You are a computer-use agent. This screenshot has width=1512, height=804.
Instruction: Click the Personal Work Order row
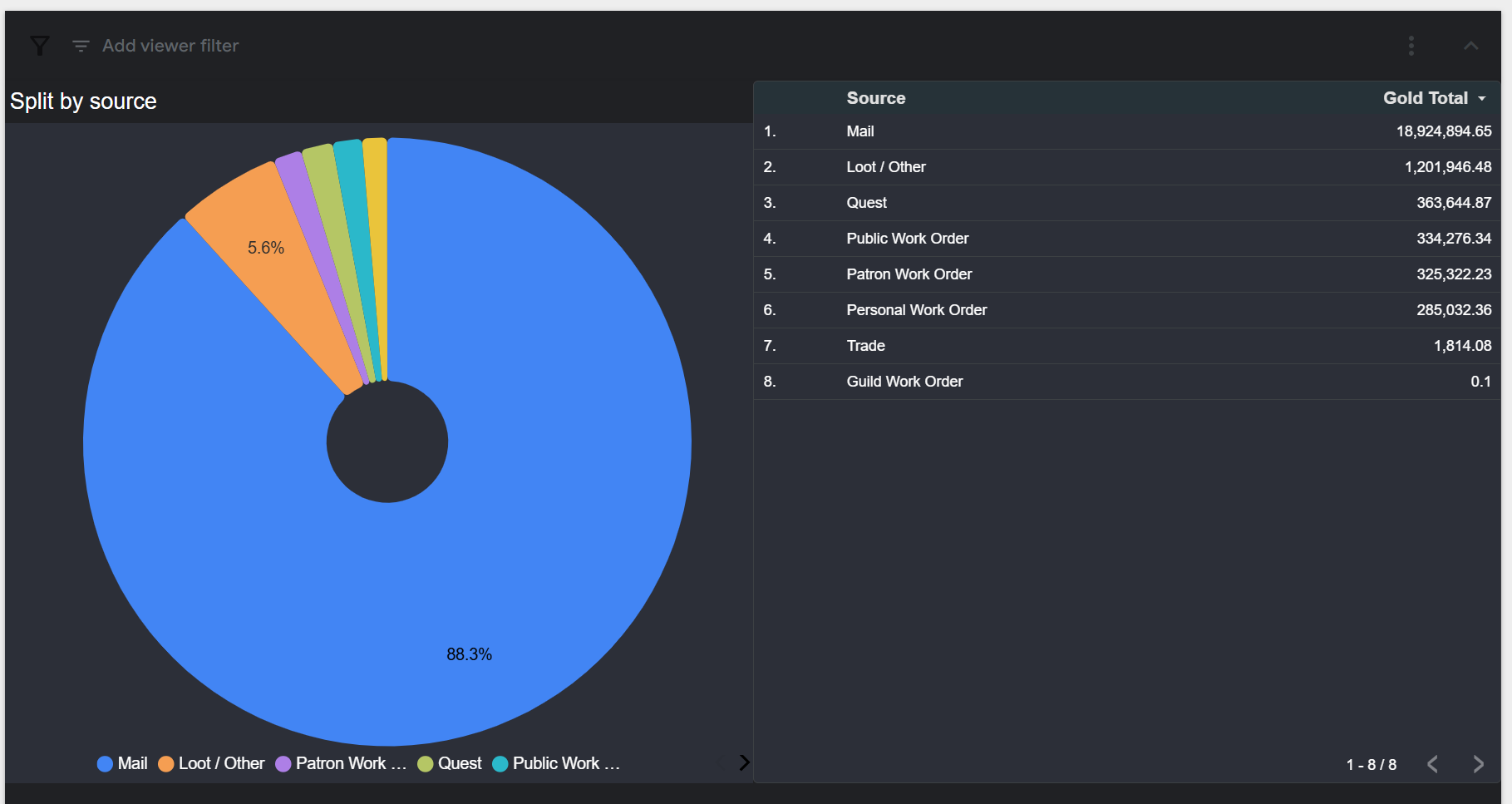tap(1126, 310)
